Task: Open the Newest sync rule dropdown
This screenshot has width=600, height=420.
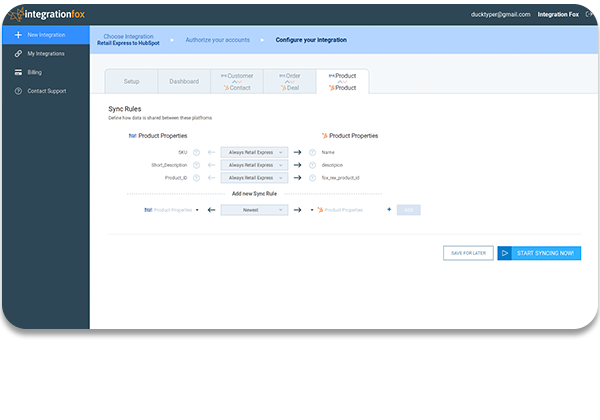Action: (x=254, y=210)
